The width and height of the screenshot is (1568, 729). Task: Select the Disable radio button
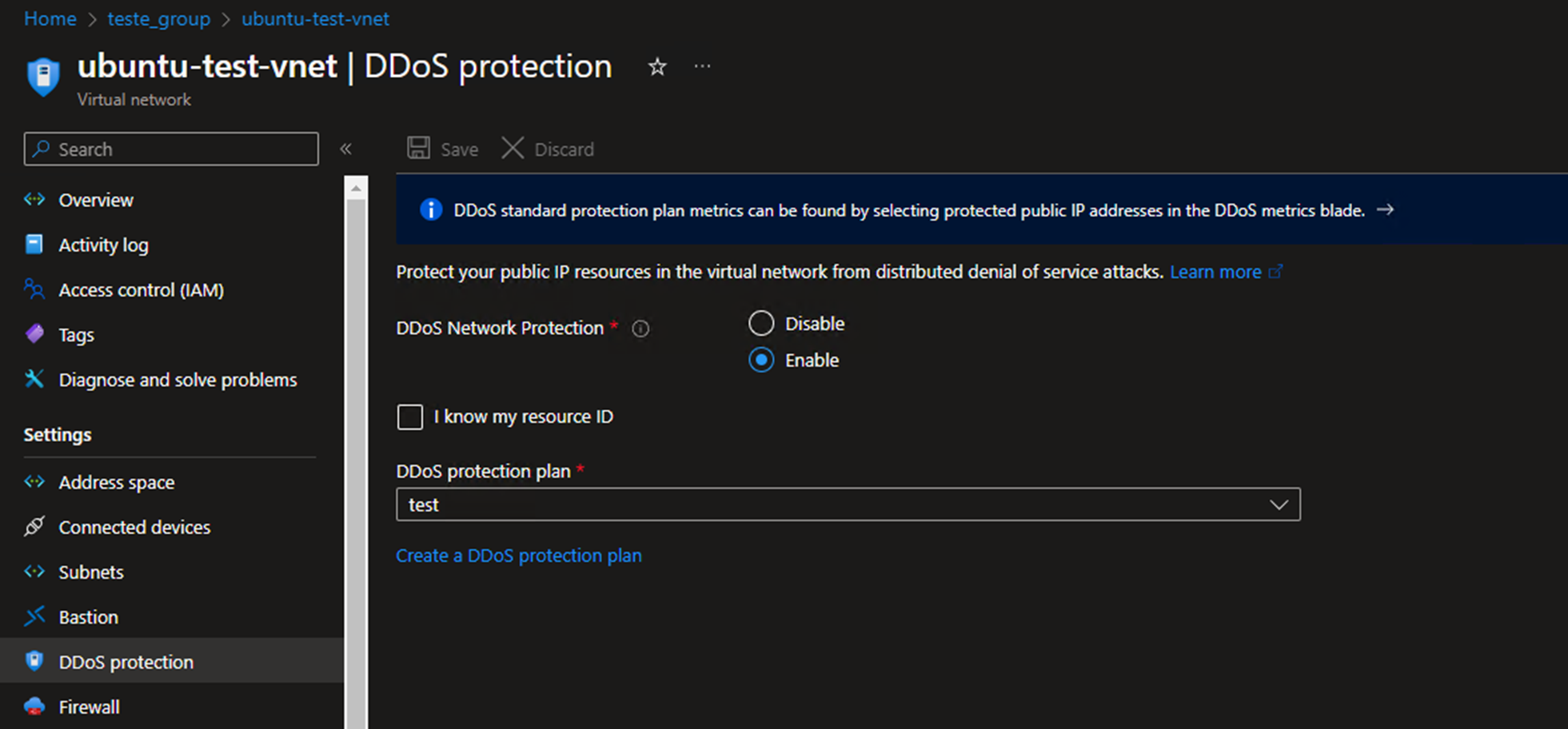[761, 323]
